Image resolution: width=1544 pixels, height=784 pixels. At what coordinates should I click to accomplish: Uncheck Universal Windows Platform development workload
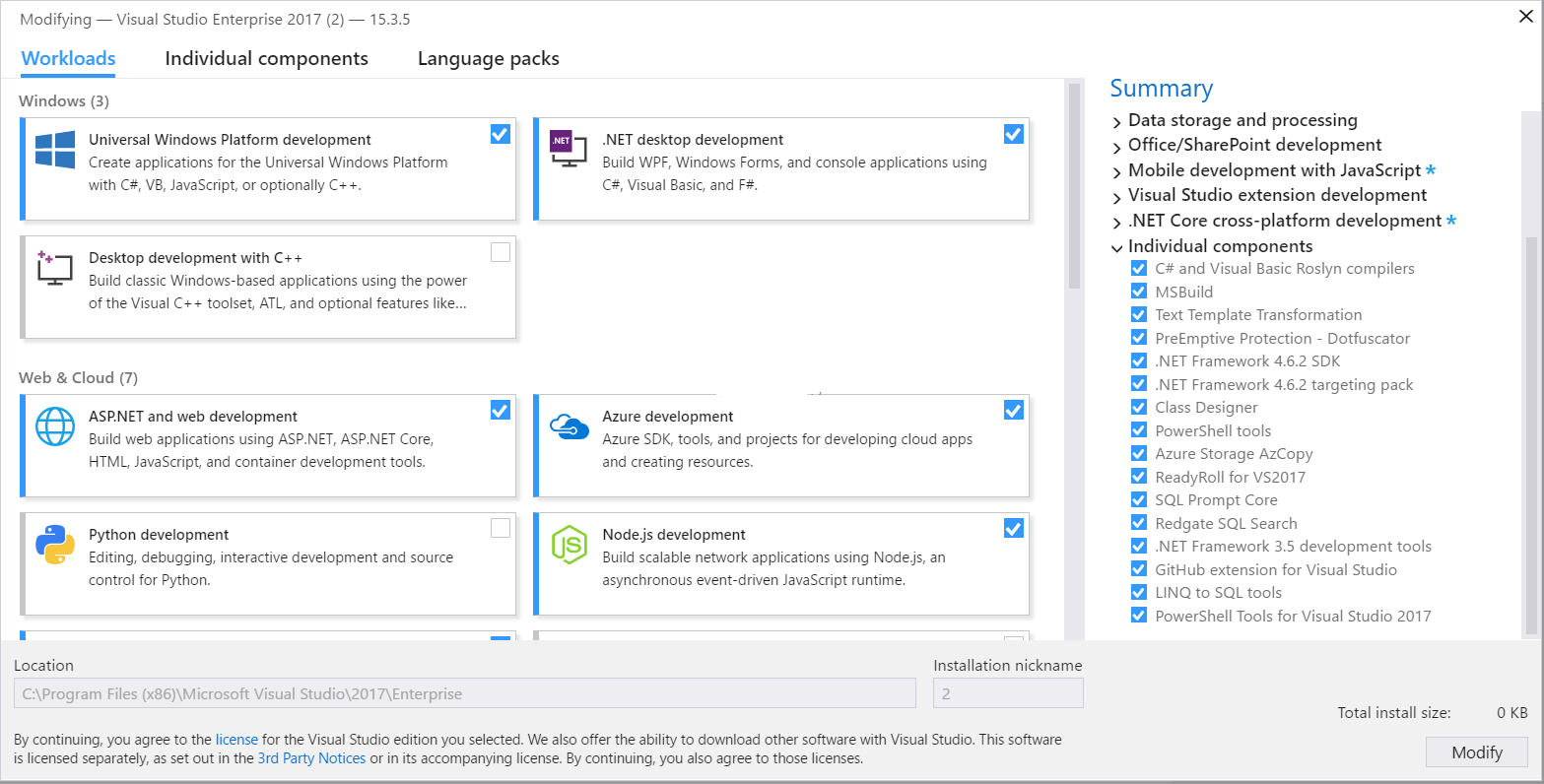click(501, 134)
